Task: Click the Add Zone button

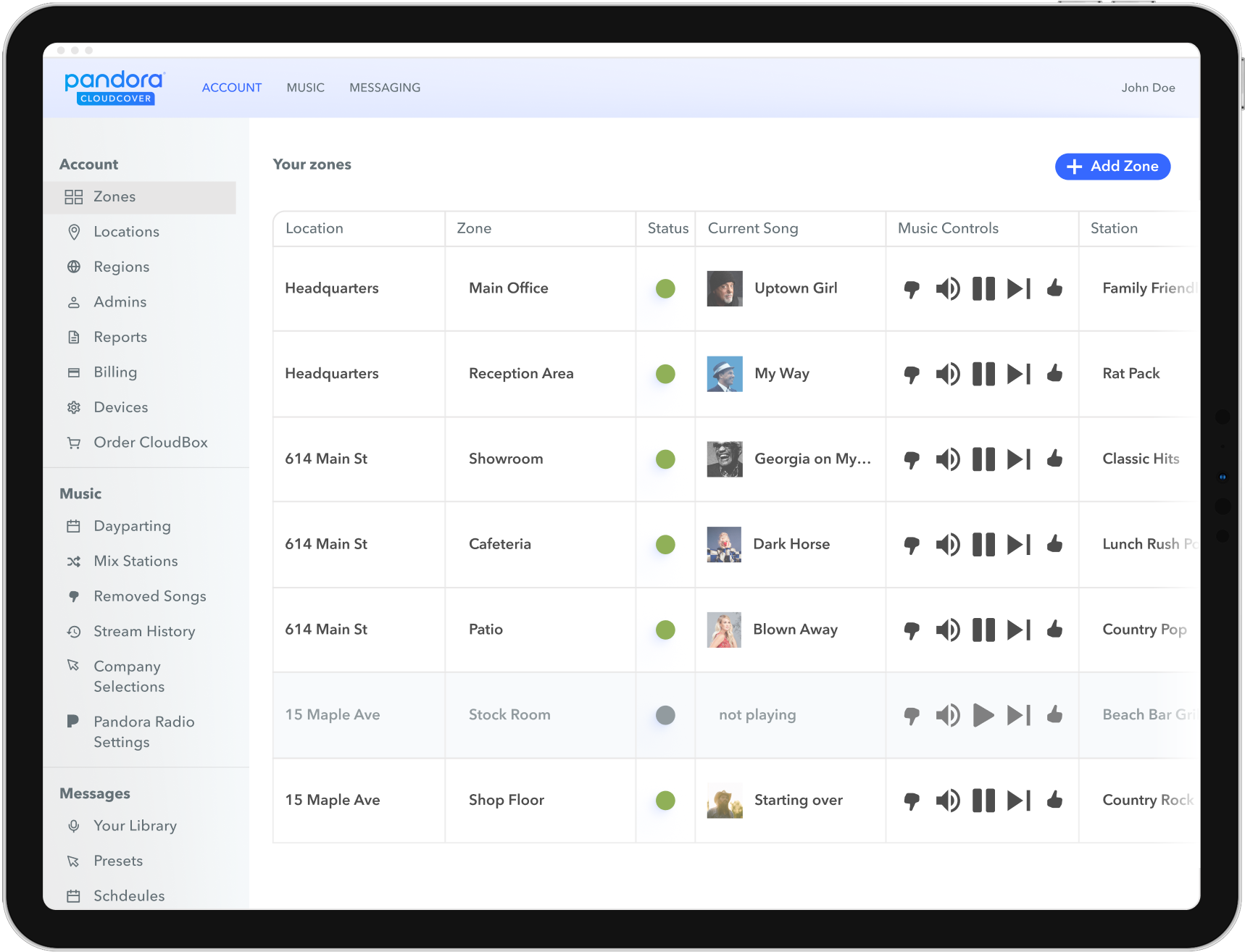Action: pos(1112,167)
